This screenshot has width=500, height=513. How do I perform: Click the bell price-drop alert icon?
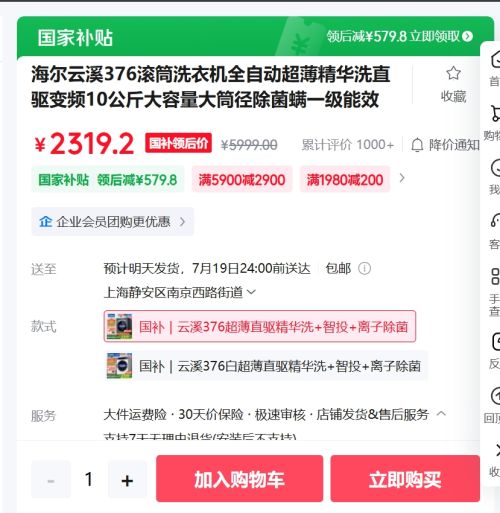(417, 145)
